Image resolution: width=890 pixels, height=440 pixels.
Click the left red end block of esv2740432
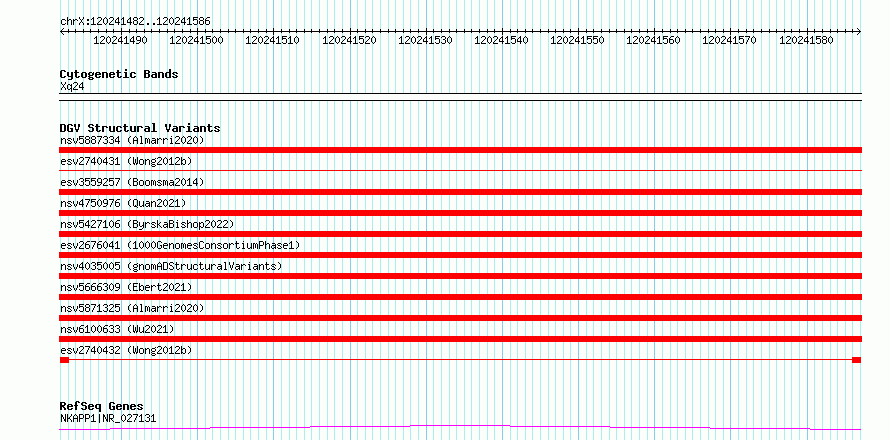pos(64,360)
